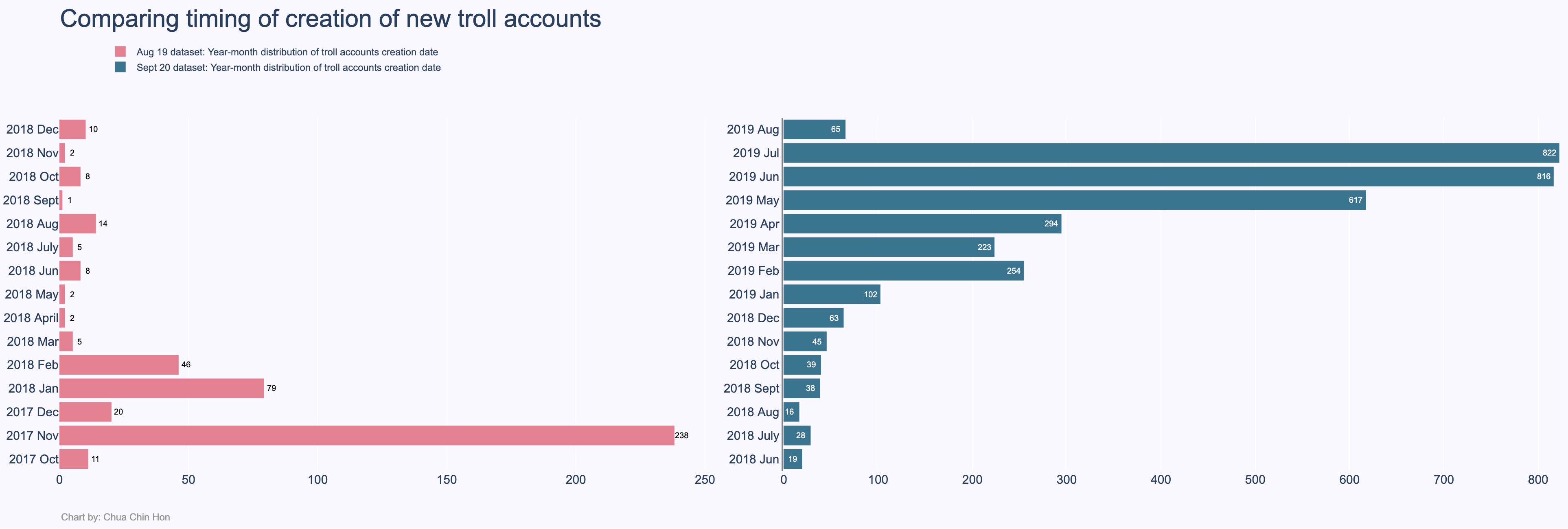
Task: Select the 2019 Feb bar with 254
Action: tap(903, 270)
